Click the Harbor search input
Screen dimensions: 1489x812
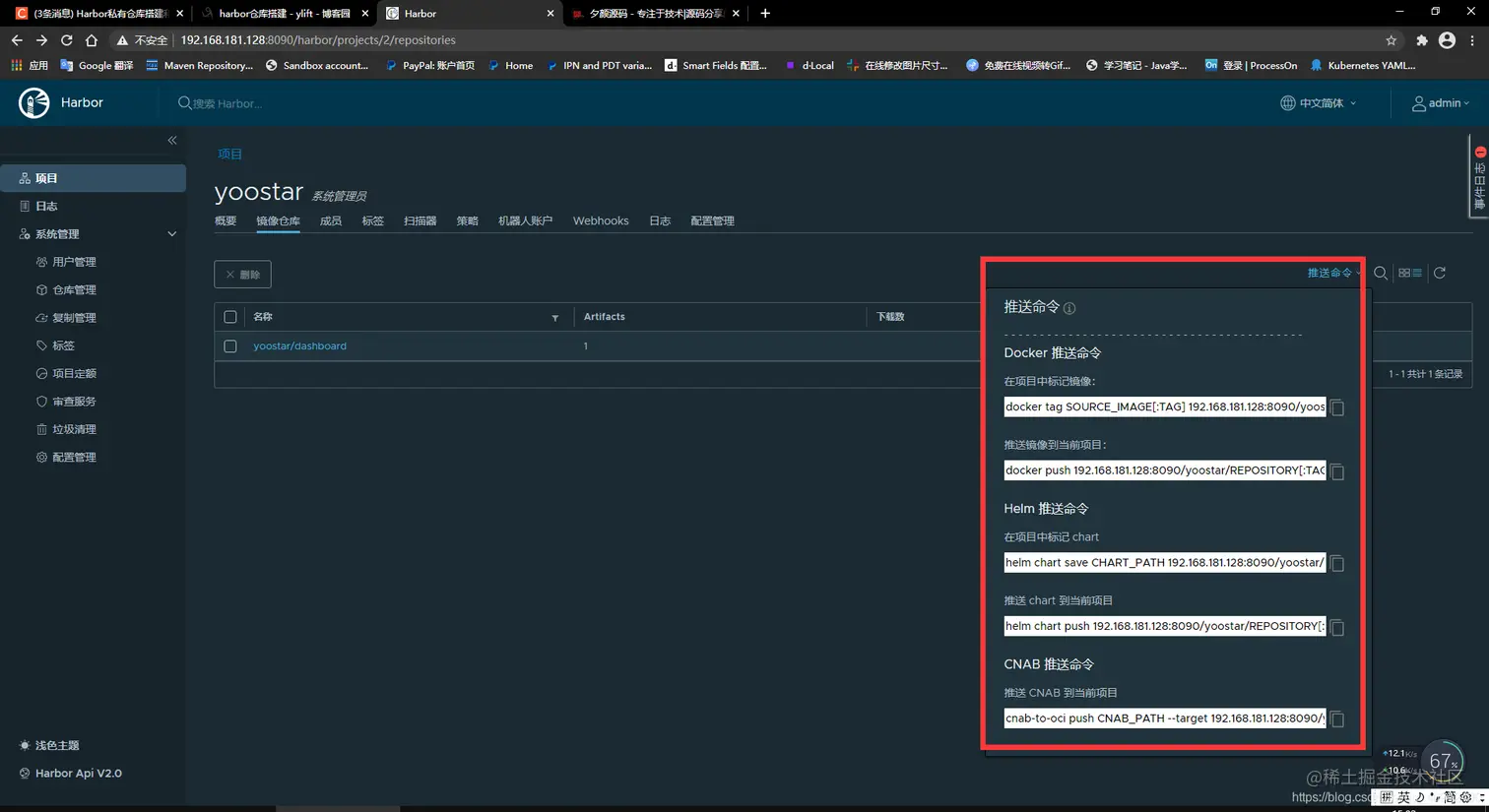228,103
